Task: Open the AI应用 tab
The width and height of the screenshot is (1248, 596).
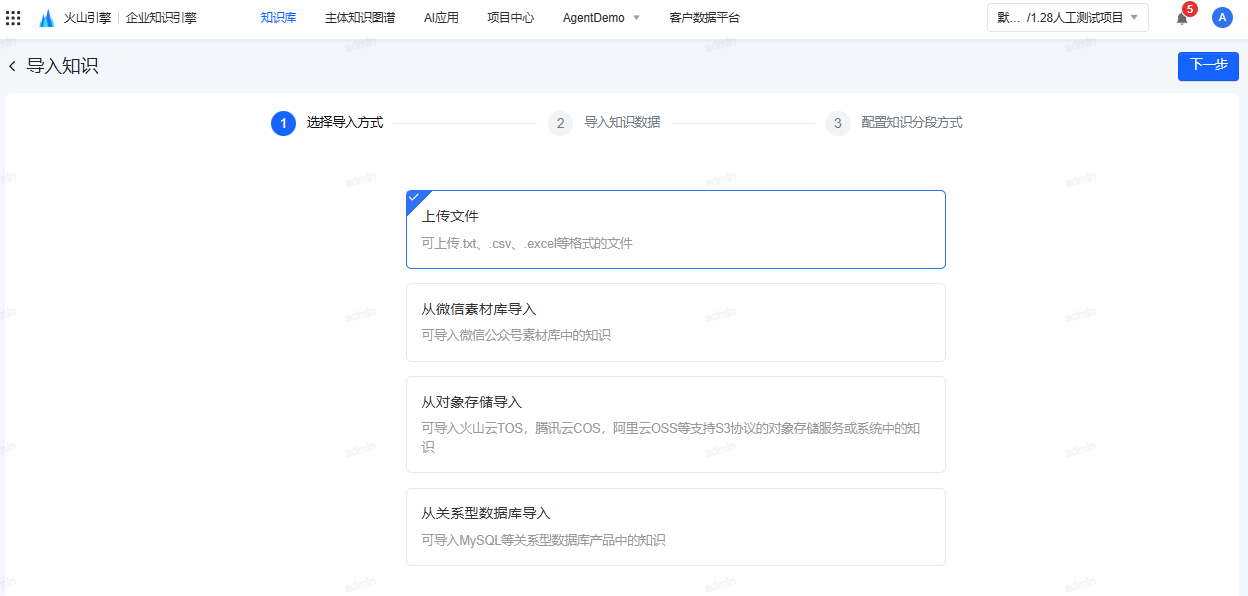Action: click(x=441, y=18)
